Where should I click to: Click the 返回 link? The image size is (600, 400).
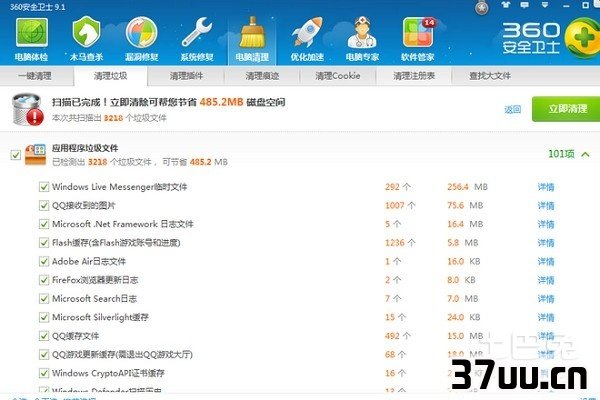tap(512, 109)
